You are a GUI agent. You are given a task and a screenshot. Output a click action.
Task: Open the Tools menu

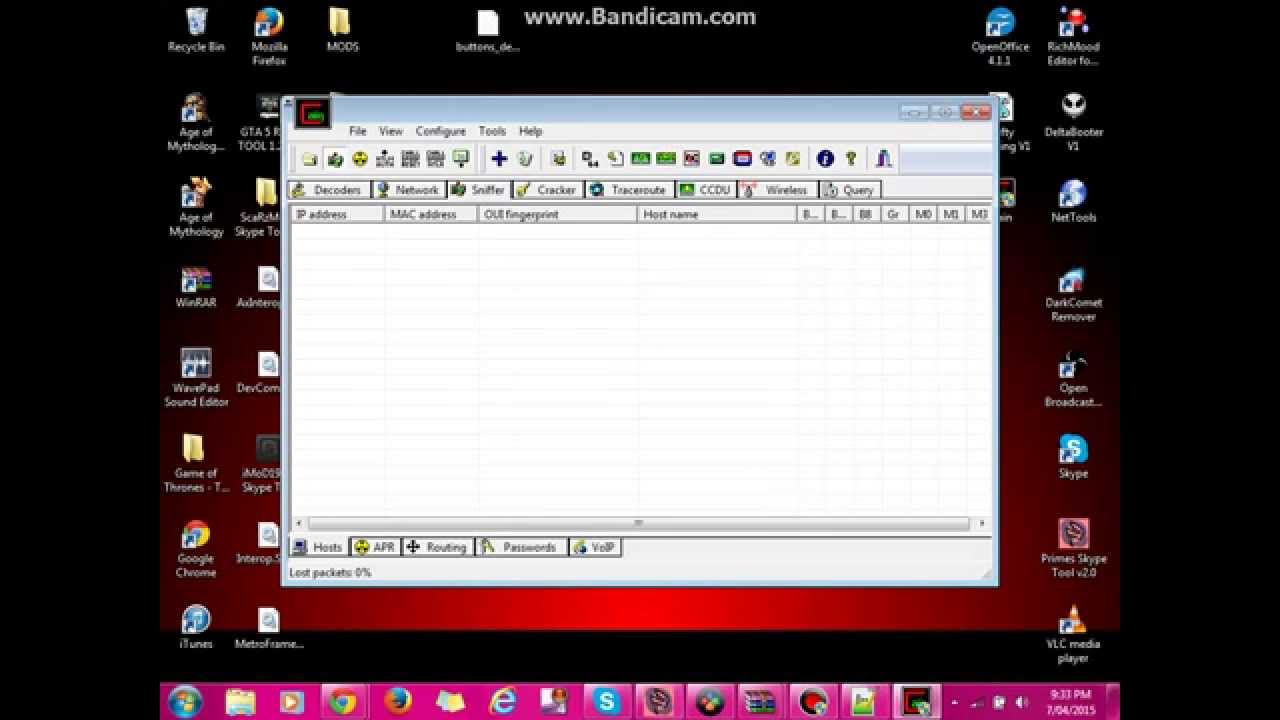pyautogui.click(x=492, y=131)
